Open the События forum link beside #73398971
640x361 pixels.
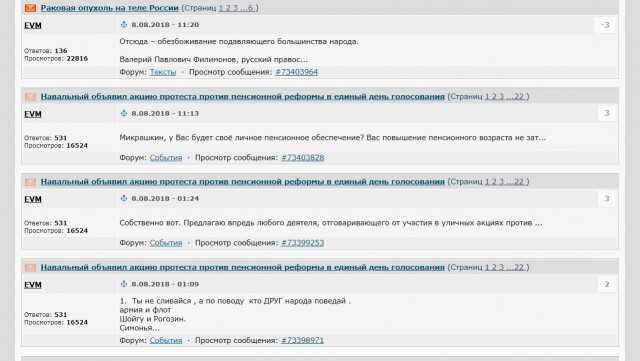166,340
